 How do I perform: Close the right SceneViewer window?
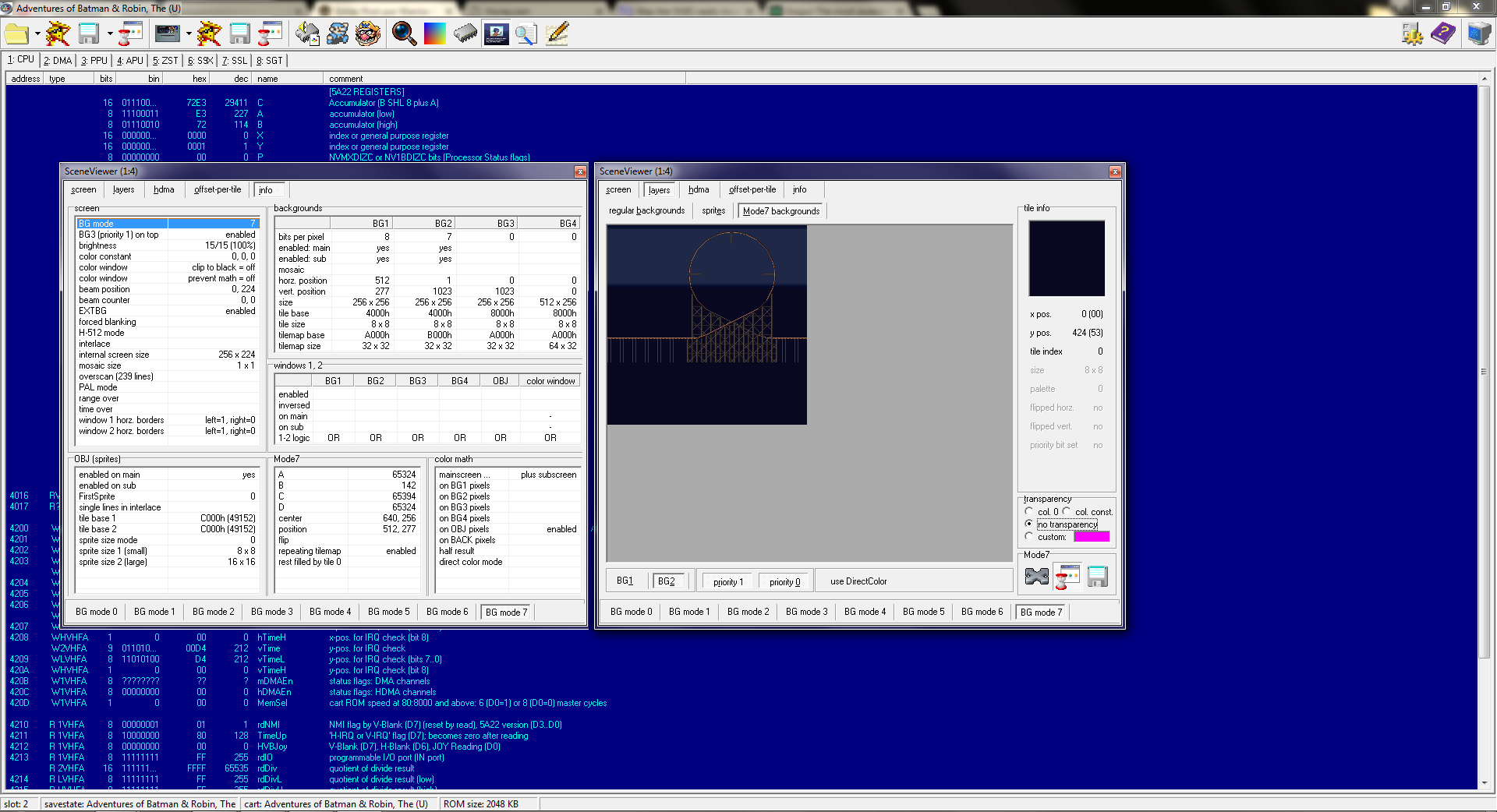click(x=1115, y=171)
